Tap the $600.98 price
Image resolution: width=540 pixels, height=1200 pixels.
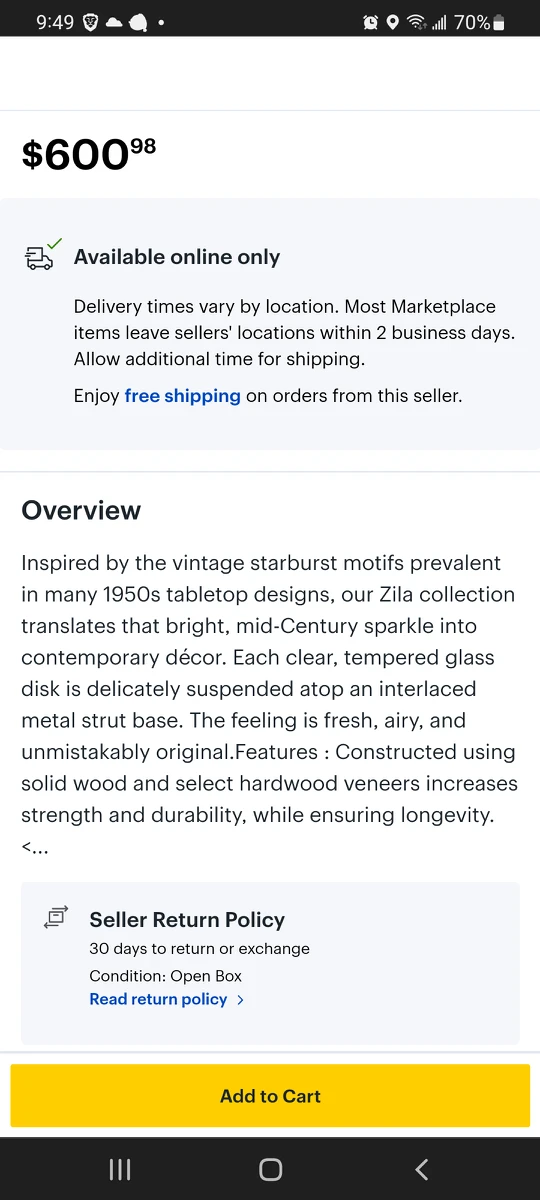tap(89, 154)
